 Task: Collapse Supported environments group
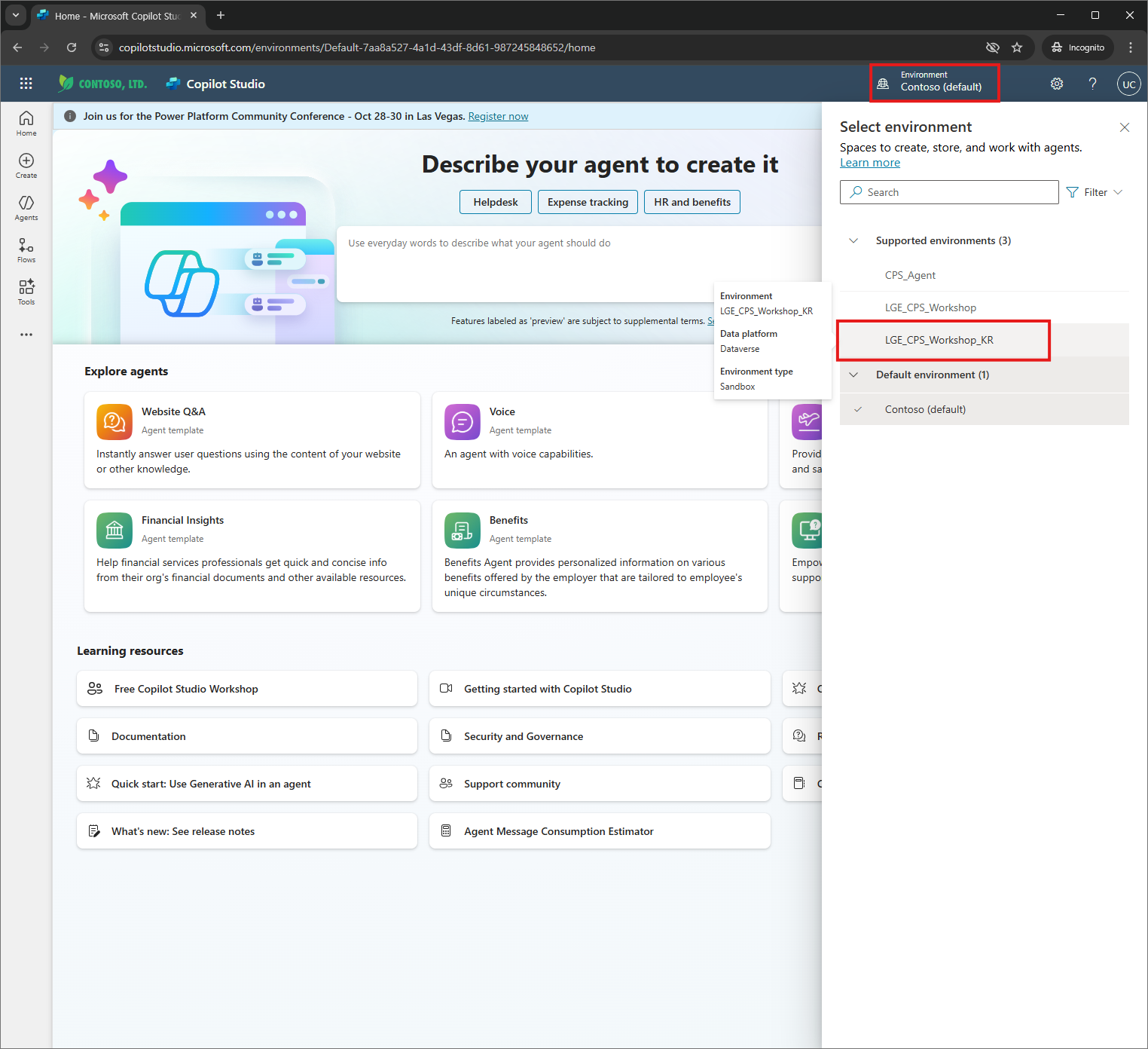click(x=853, y=240)
